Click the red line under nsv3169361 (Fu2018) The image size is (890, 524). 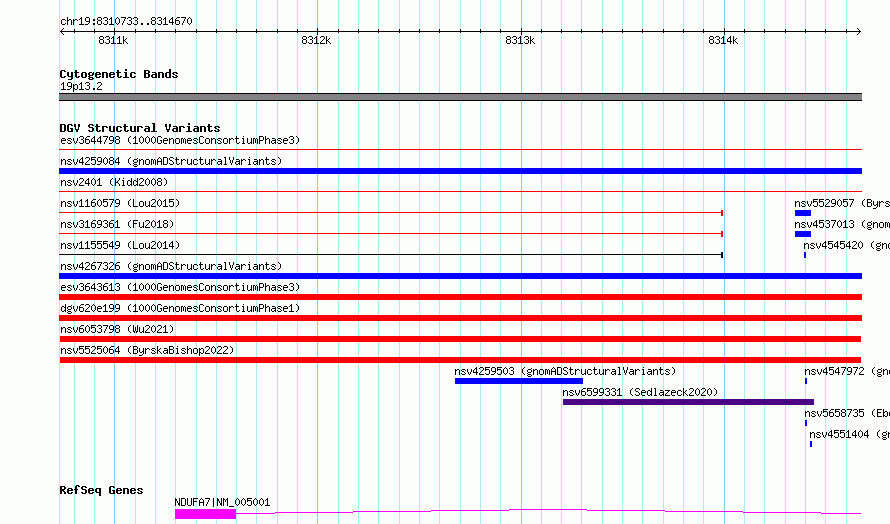coord(391,233)
